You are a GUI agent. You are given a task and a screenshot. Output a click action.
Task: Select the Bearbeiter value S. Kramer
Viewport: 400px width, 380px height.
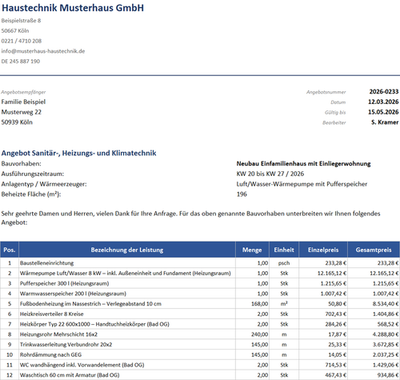[x=385, y=122]
